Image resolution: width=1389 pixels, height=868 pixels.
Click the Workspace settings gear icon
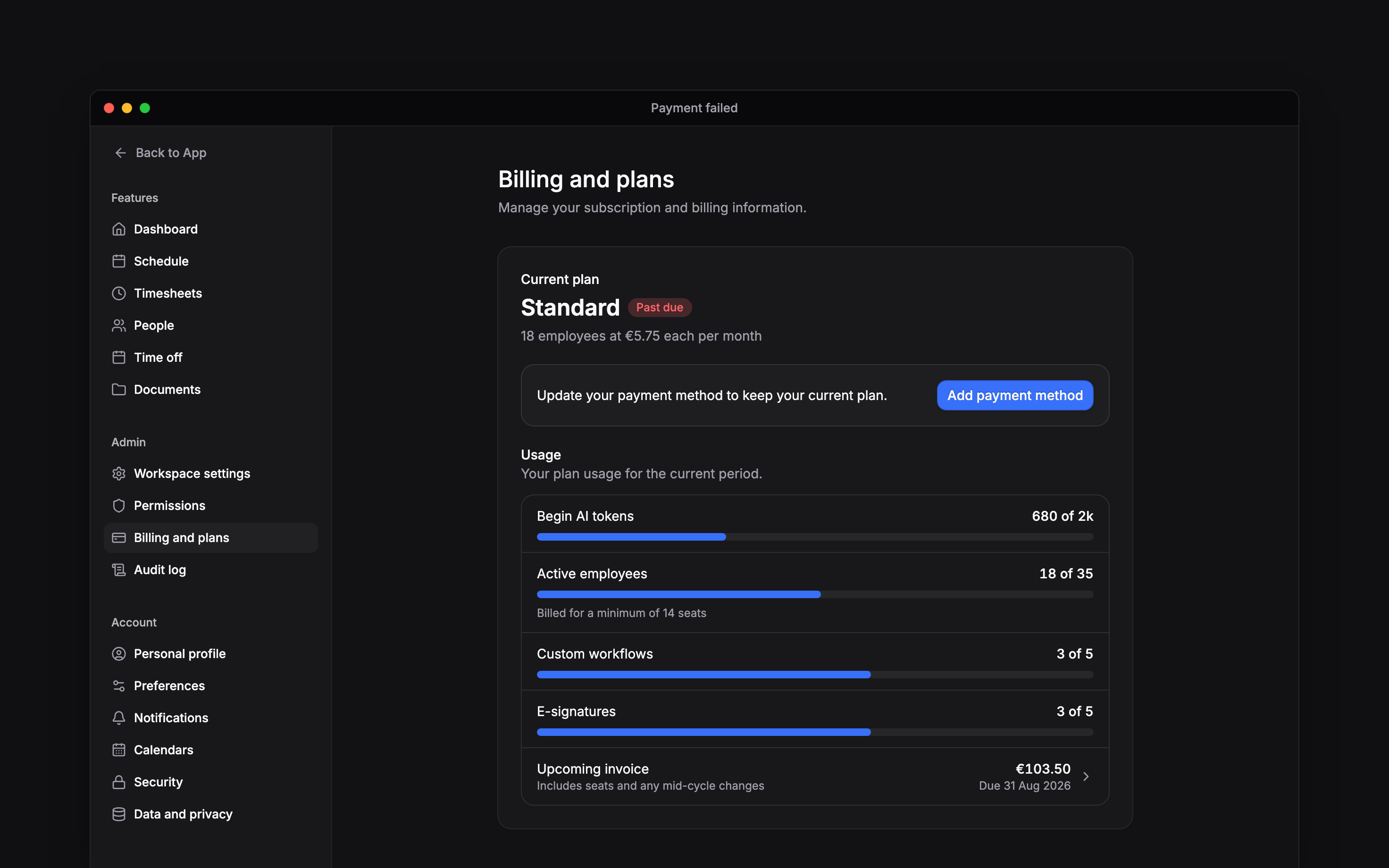click(x=119, y=474)
